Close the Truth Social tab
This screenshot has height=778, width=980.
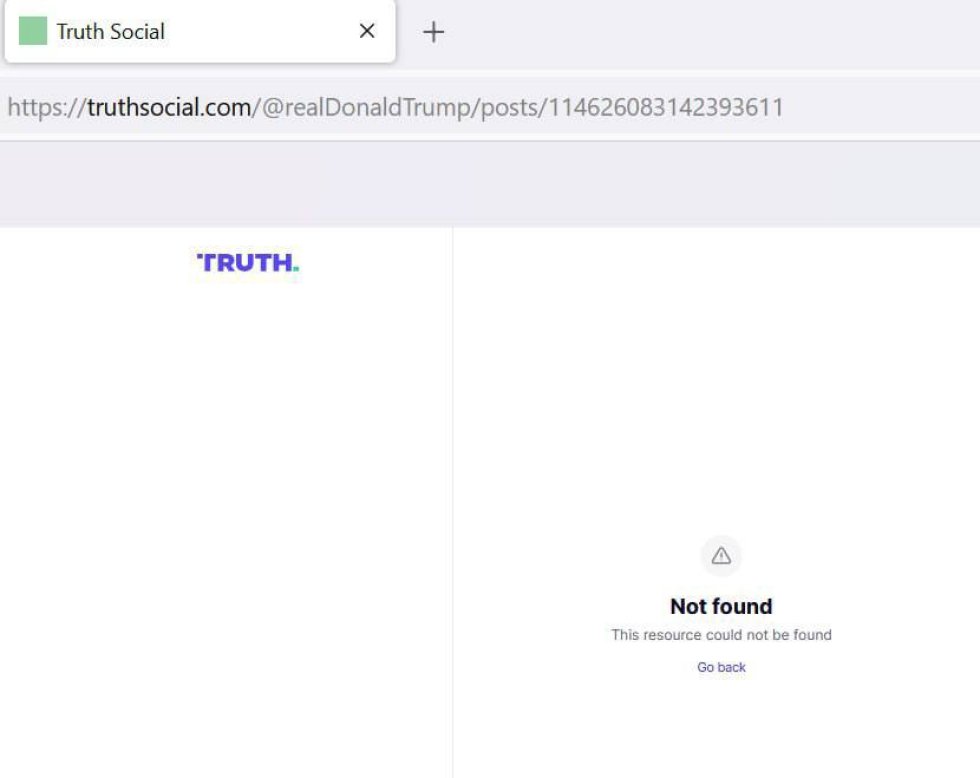(367, 31)
